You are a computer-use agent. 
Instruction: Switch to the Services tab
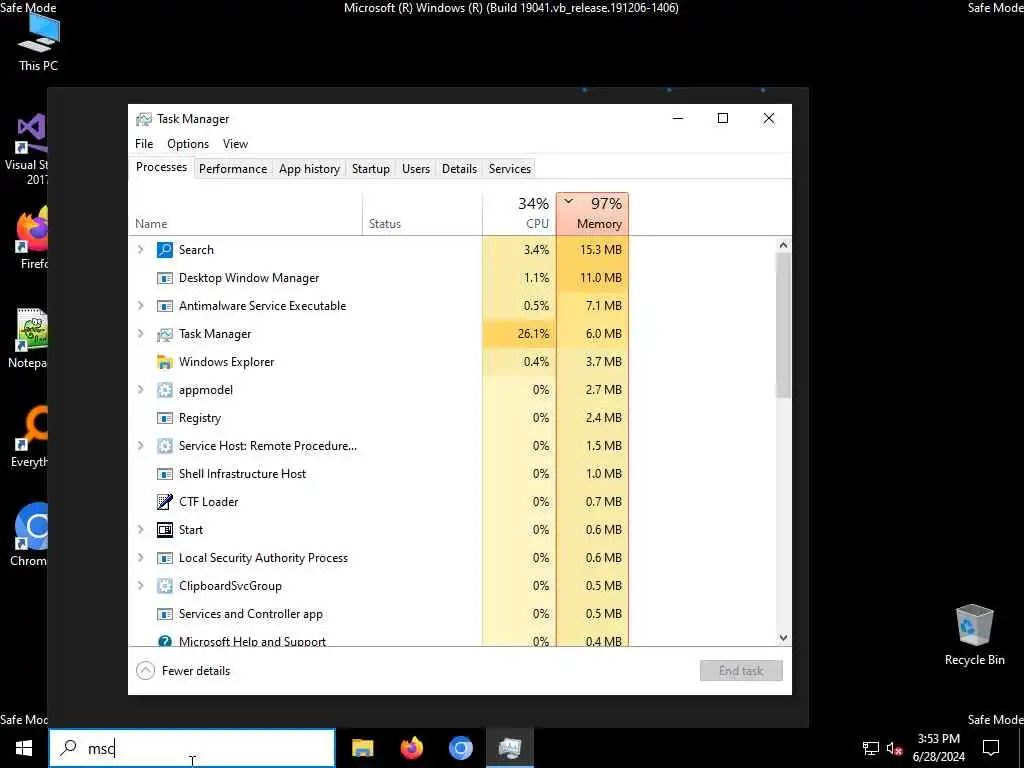[x=510, y=168]
